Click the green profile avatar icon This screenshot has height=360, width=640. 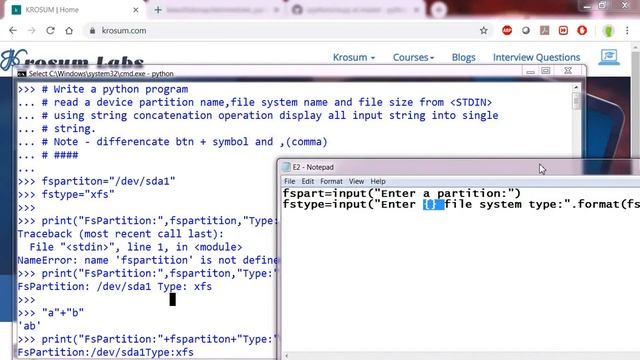point(609,31)
